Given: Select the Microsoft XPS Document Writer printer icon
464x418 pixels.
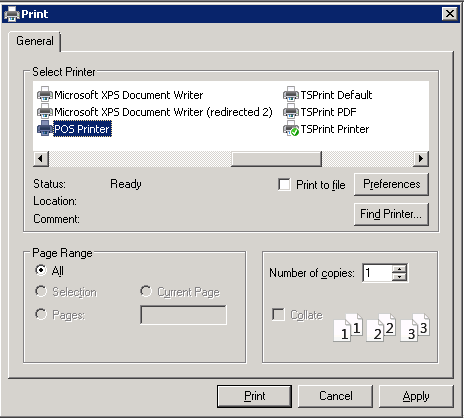Looking at the screenshot, I should tap(45, 95).
